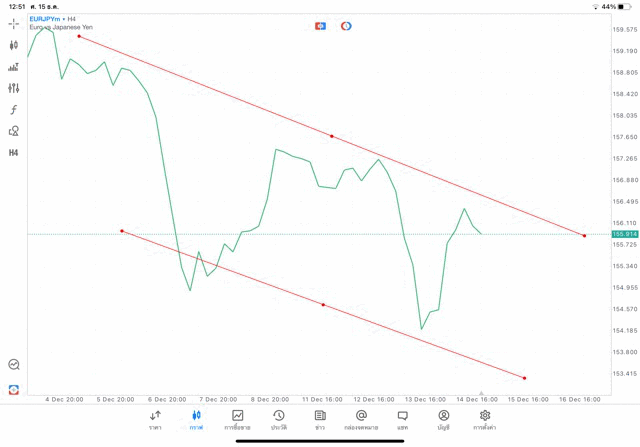Open the candlestick chart type selector
Screen dimensions: 640x447
[13, 45]
